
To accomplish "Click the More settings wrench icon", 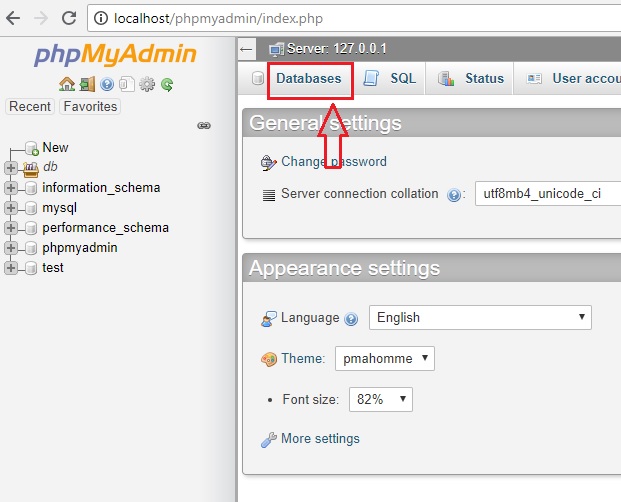I will tap(269, 440).
